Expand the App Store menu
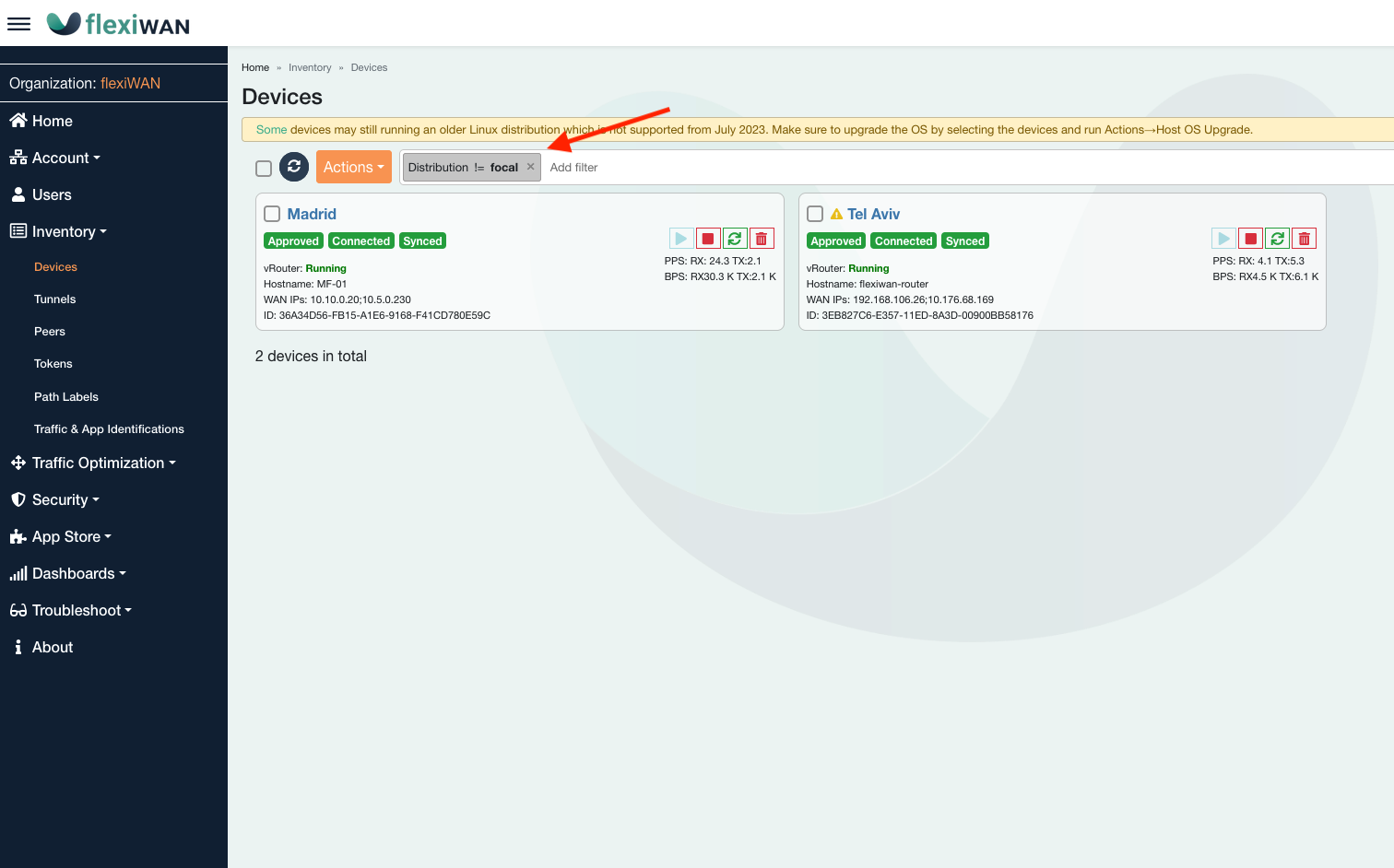Image resolution: width=1394 pixels, height=868 pixels. 60,536
